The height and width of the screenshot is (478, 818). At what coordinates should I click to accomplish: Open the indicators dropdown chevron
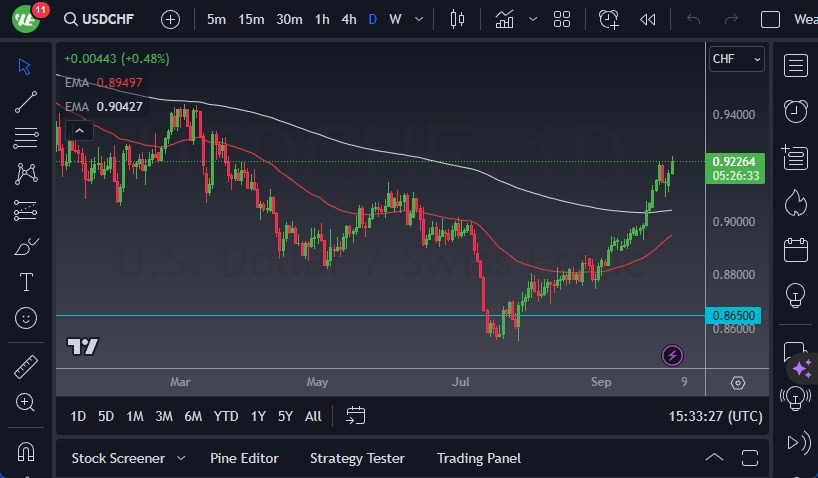(x=533, y=19)
